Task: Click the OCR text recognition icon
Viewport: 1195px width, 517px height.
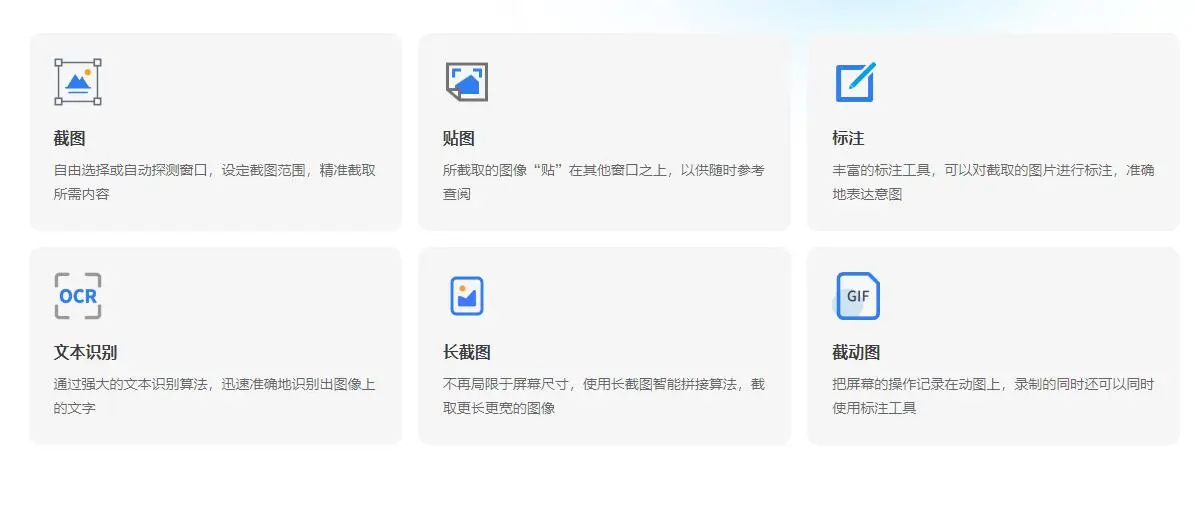Action: tap(78, 296)
